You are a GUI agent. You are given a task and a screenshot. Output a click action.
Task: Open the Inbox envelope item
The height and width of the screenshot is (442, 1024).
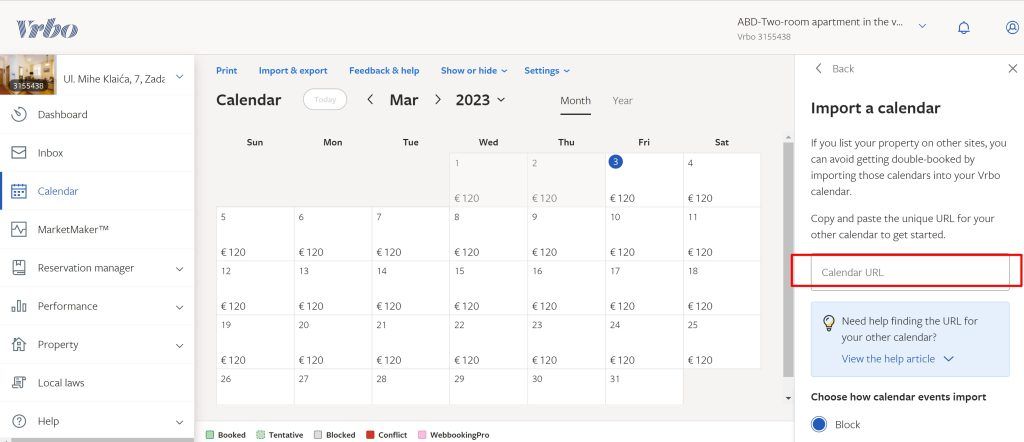[50, 153]
